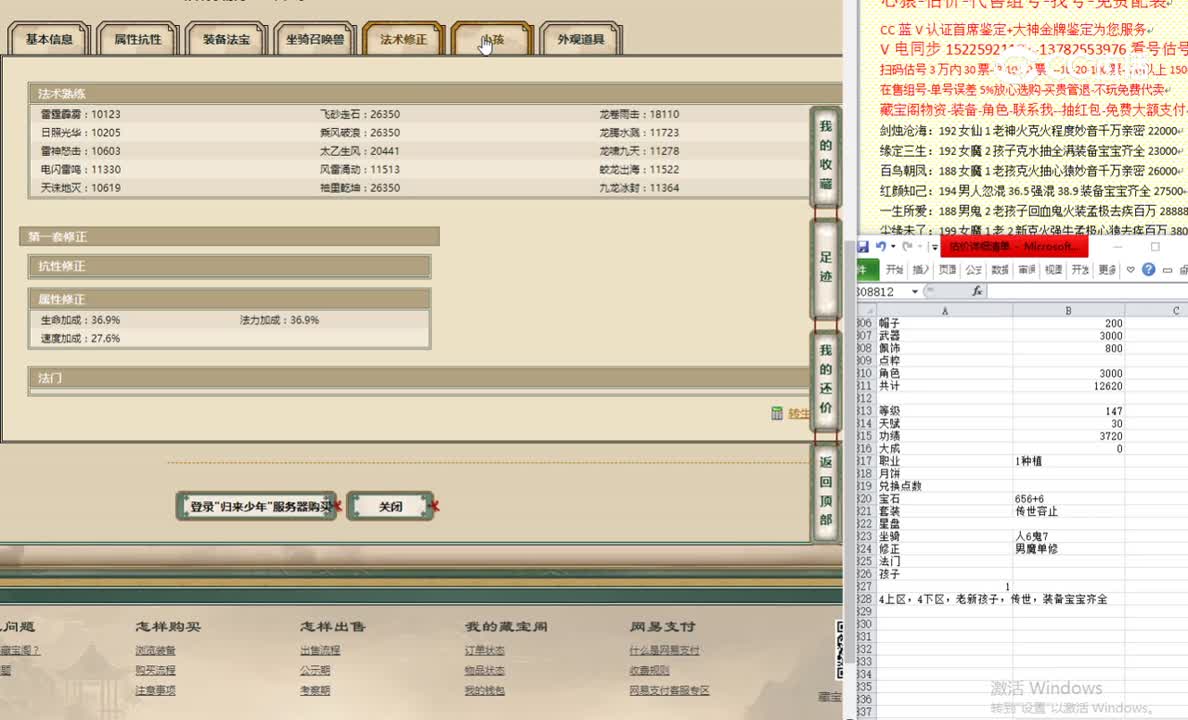Open the Name Box dropdown
This screenshot has width=1188, height=720.
click(914, 291)
